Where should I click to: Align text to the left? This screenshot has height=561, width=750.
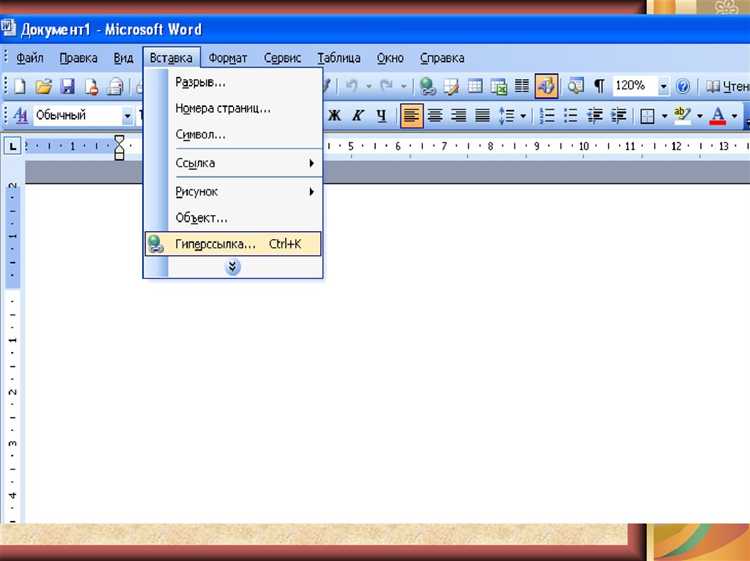point(411,115)
